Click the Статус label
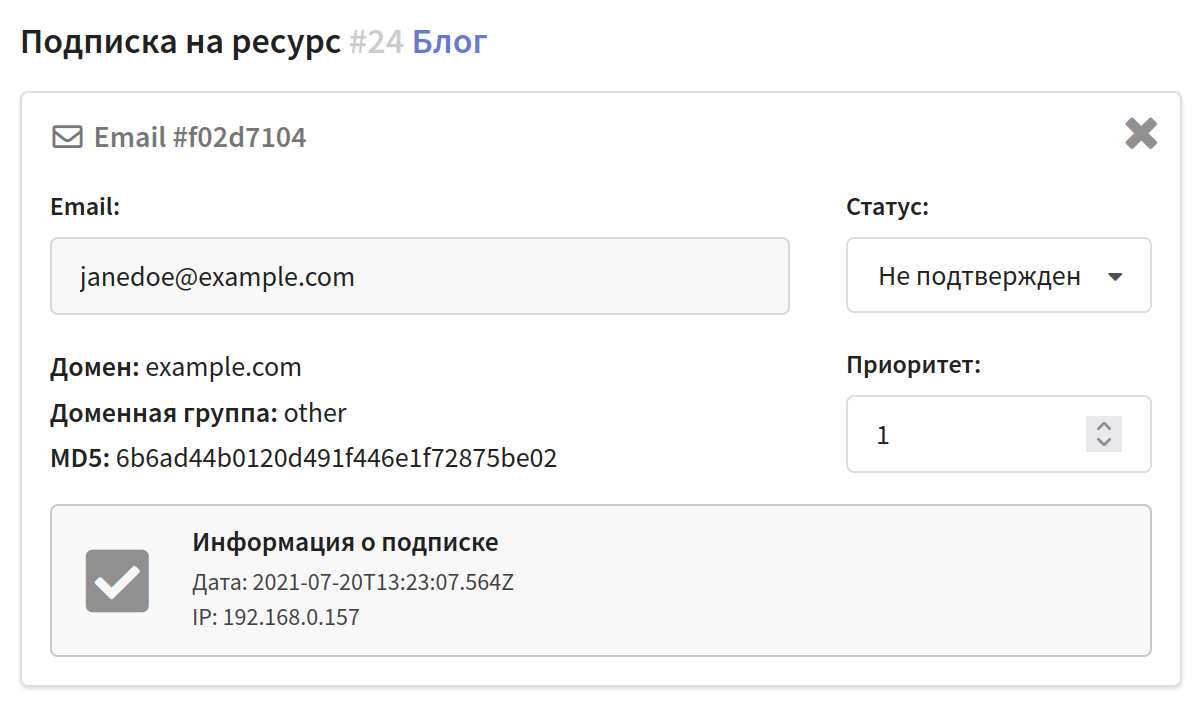This screenshot has width=1200, height=702. click(x=887, y=207)
